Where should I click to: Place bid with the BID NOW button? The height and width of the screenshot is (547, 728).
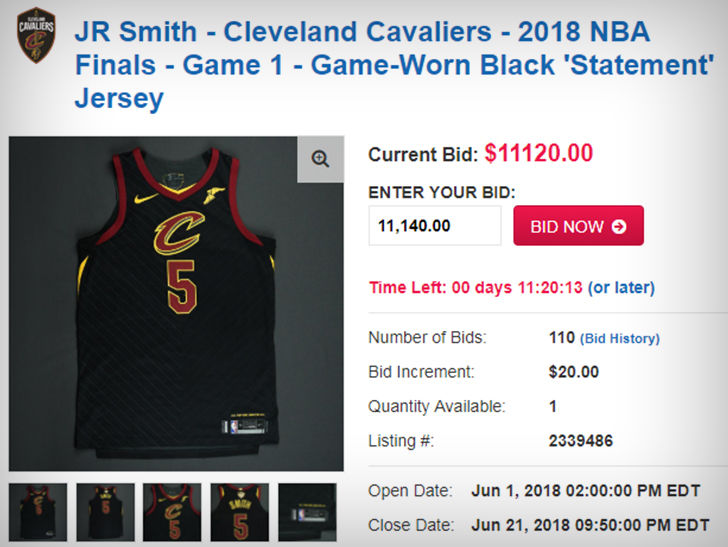click(578, 226)
